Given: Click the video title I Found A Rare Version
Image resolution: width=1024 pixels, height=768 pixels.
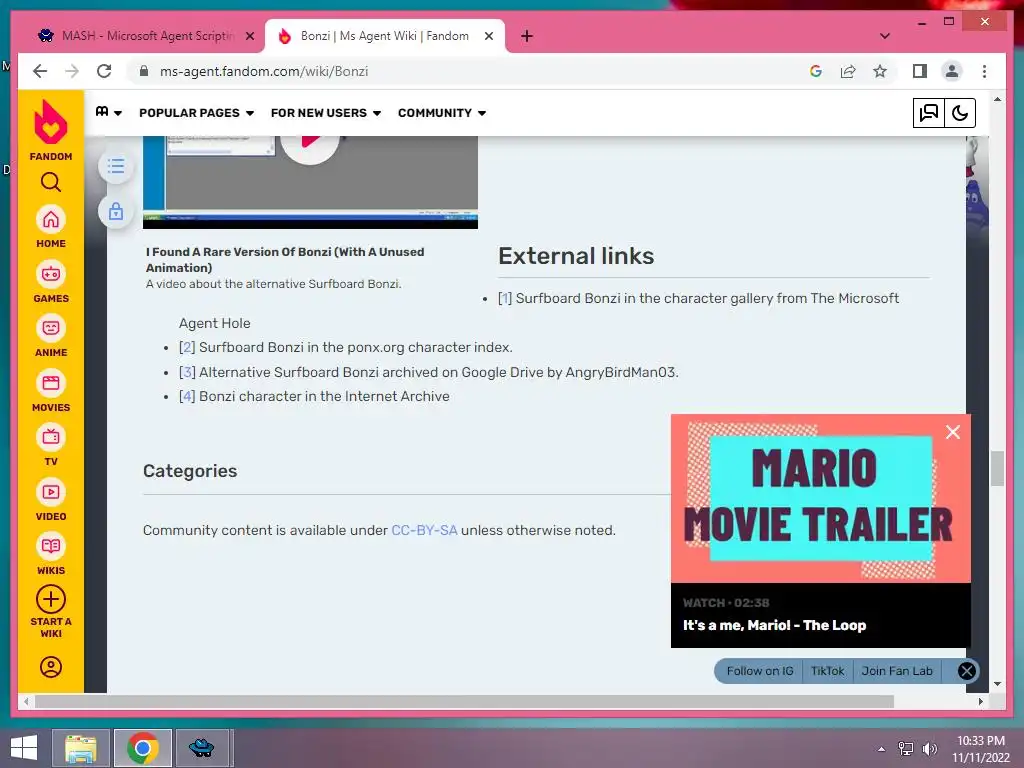Looking at the screenshot, I should [x=285, y=260].
